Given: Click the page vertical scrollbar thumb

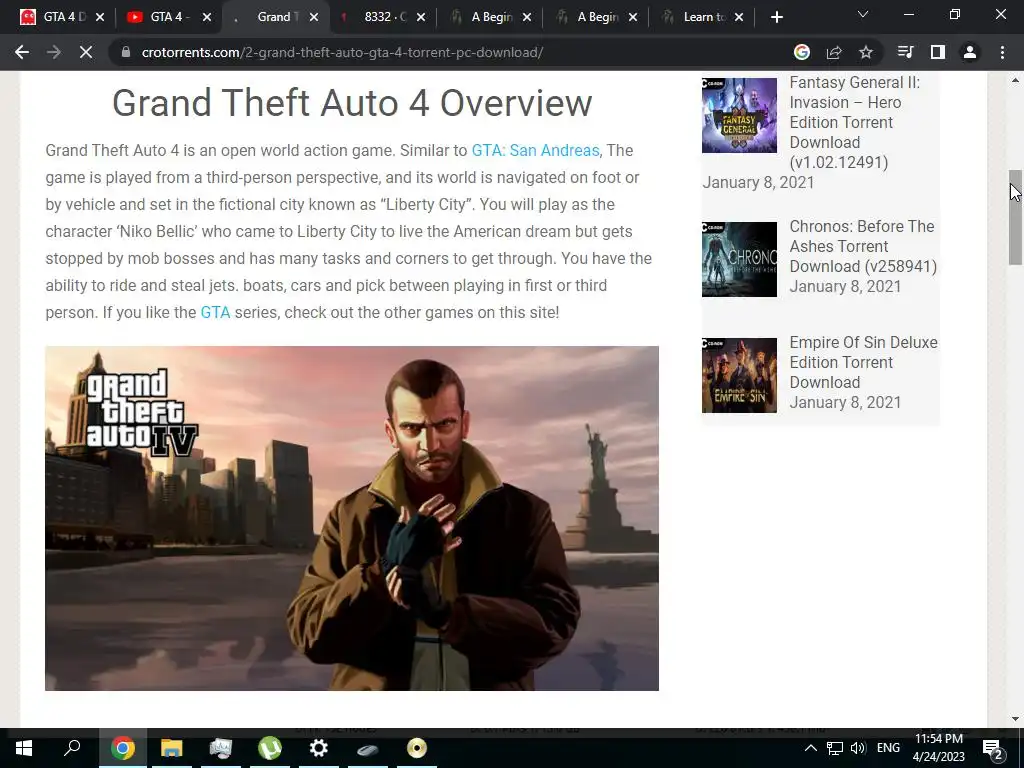Looking at the screenshot, I should pos(1015,217).
